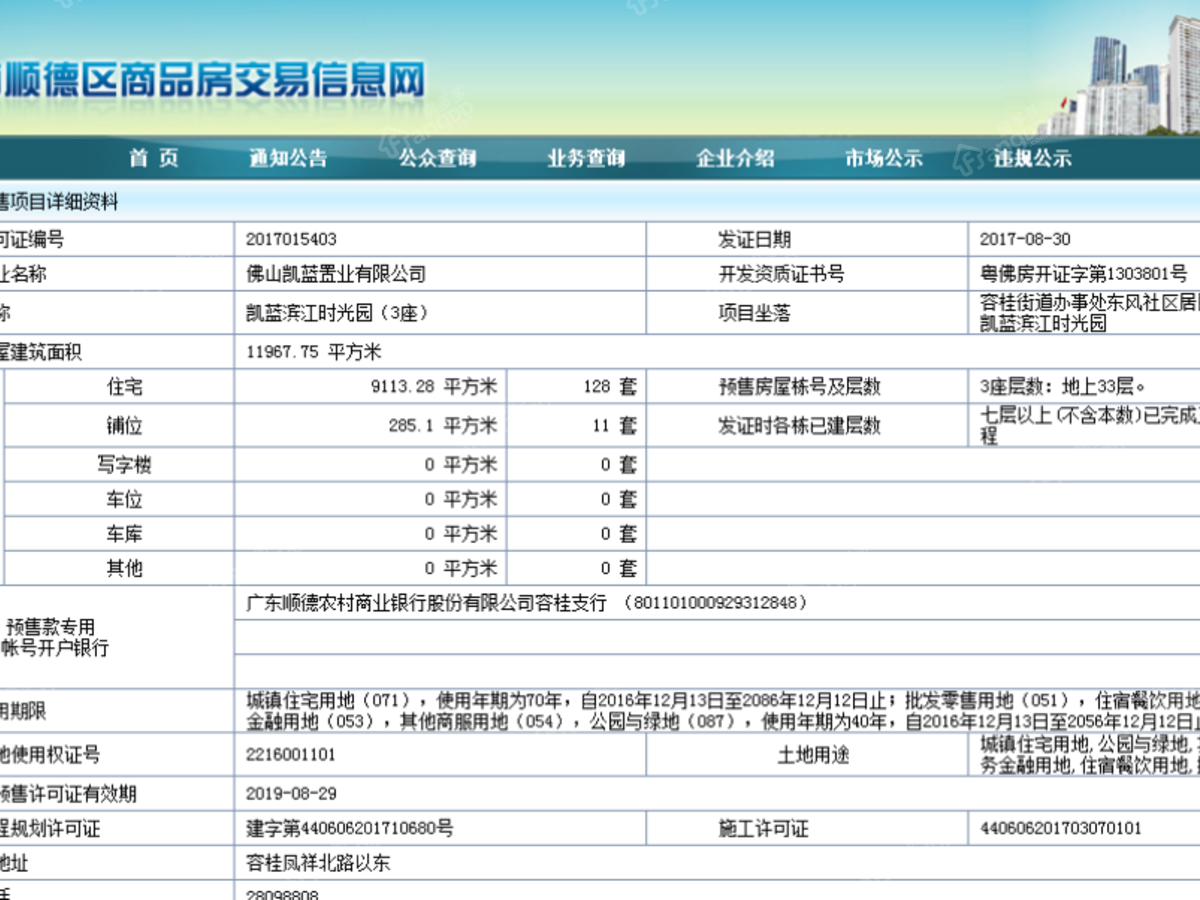Click the 施工许可证 label cell
Screen dimensions: 1200x900
click(763, 829)
